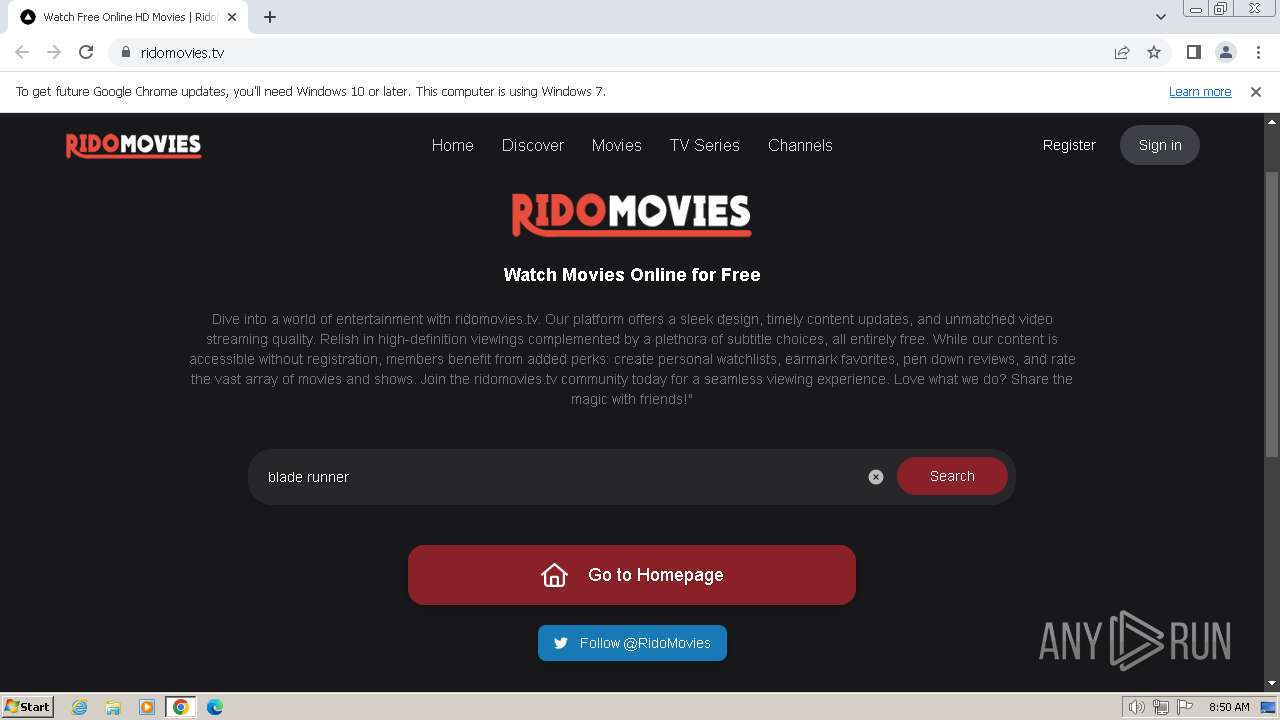Go to the Home nav item
Viewport: 1280px width, 720px height.
[x=453, y=145]
